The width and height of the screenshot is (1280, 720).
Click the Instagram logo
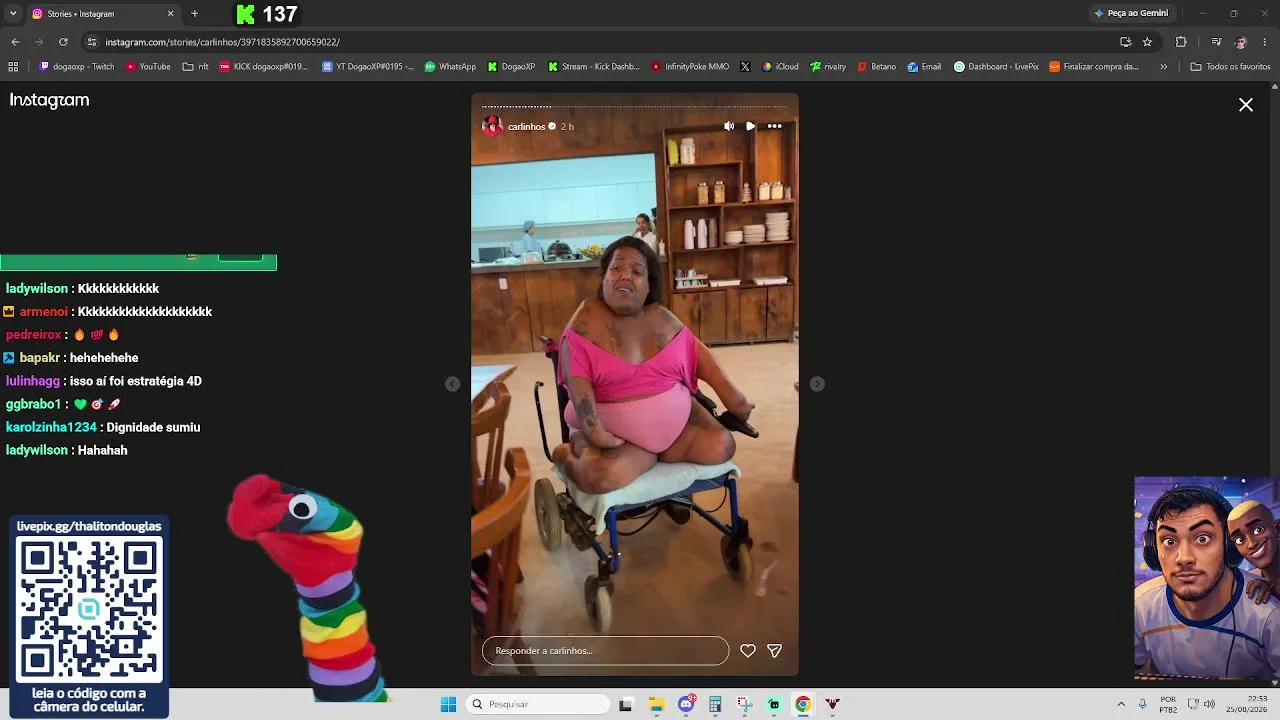pyautogui.click(x=49, y=101)
